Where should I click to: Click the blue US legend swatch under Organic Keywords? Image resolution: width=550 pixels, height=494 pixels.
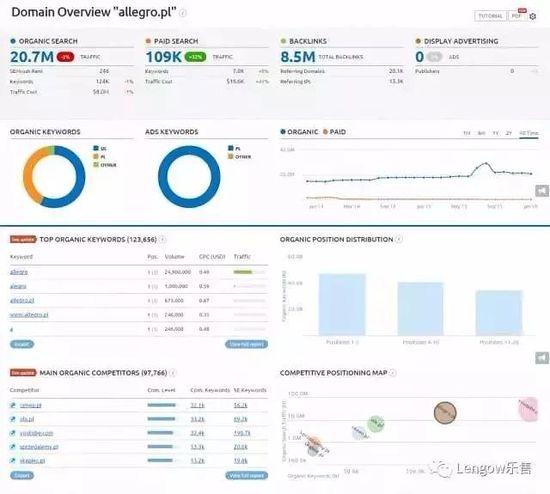(96, 148)
